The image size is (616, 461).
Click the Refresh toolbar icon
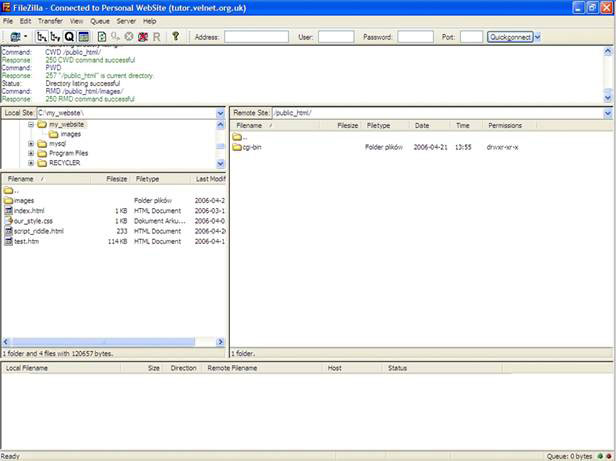coord(101,37)
